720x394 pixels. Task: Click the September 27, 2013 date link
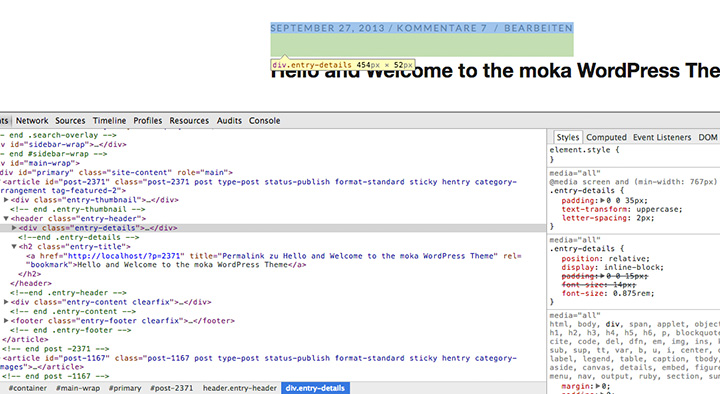click(327, 28)
